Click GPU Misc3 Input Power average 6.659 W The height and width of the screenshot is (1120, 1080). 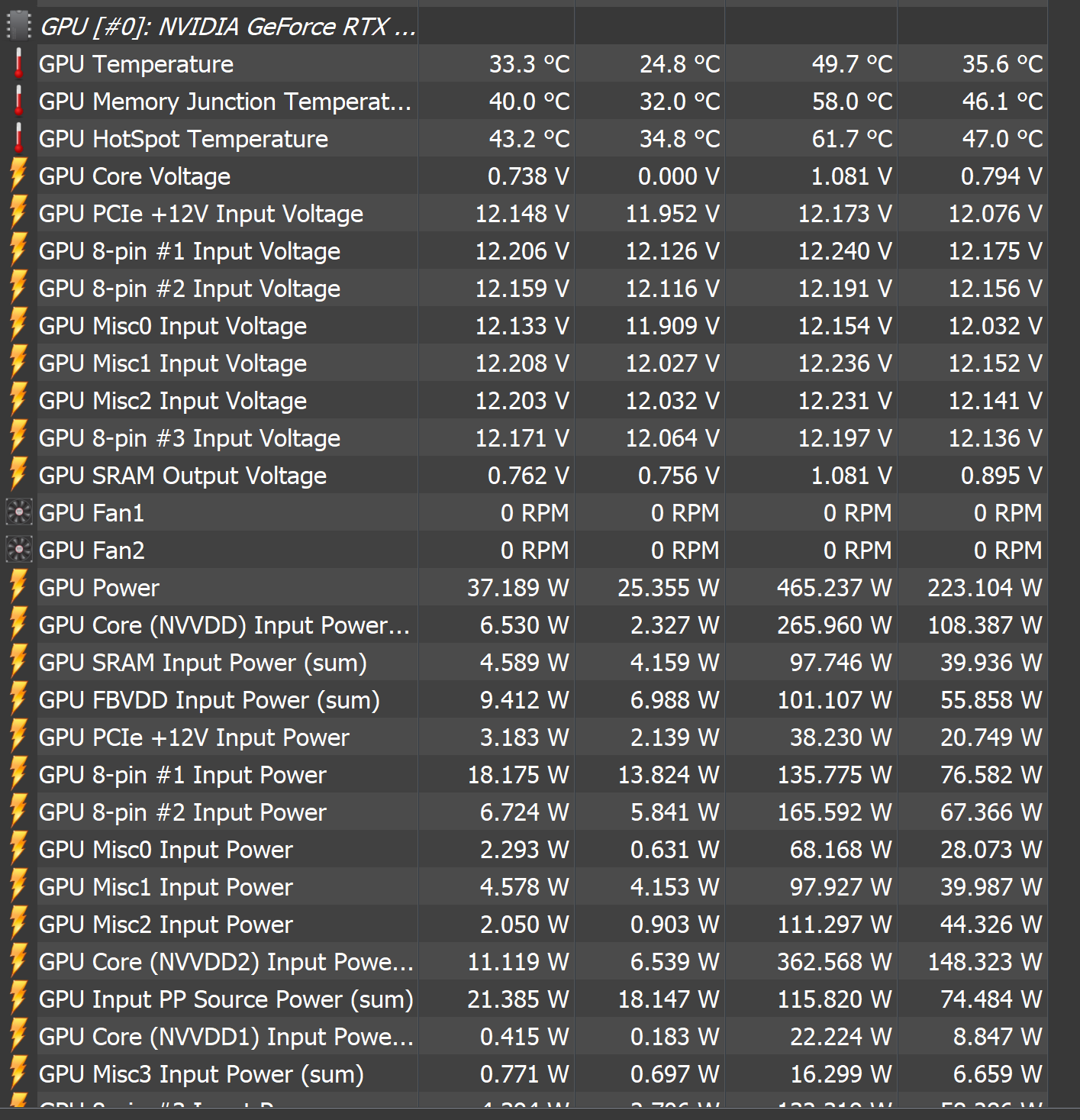[997, 1074]
